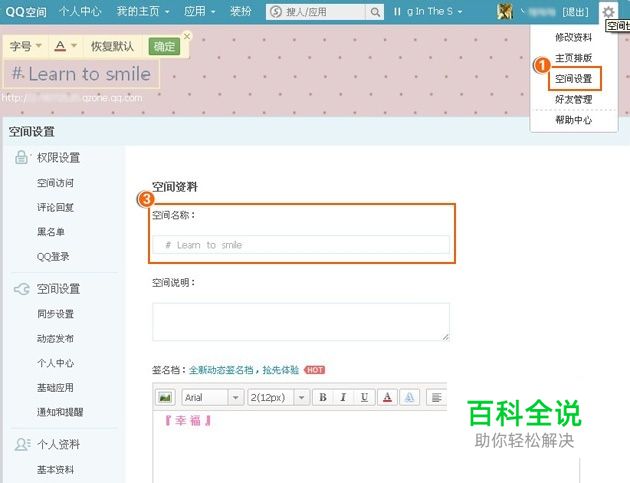Click the HOT badge
Viewport: 630px width, 483px height.
(x=315, y=370)
